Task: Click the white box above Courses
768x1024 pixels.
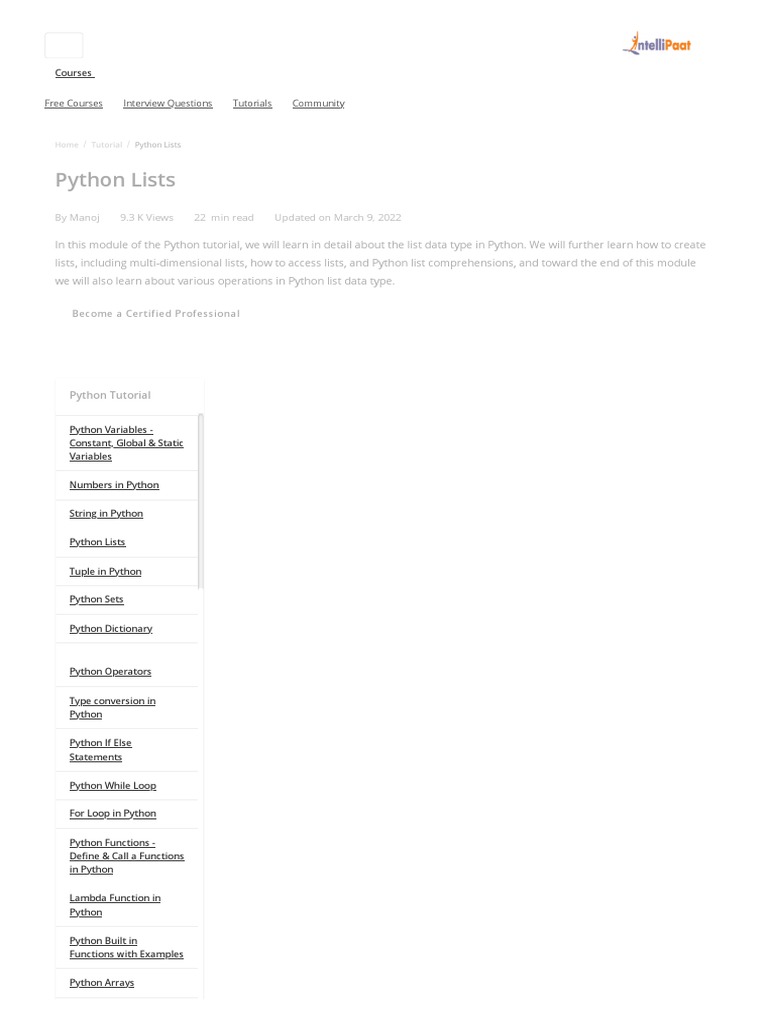Action: (x=64, y=45)
